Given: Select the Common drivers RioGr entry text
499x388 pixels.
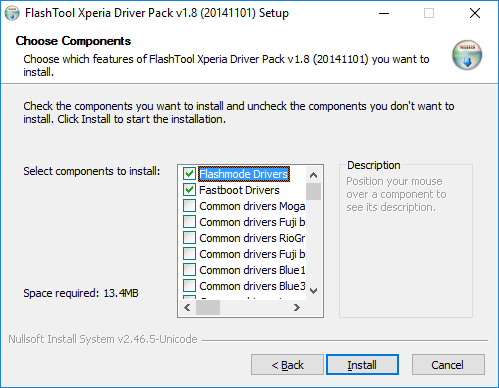Looking at the screenshot, I should [x=252, y=238].
